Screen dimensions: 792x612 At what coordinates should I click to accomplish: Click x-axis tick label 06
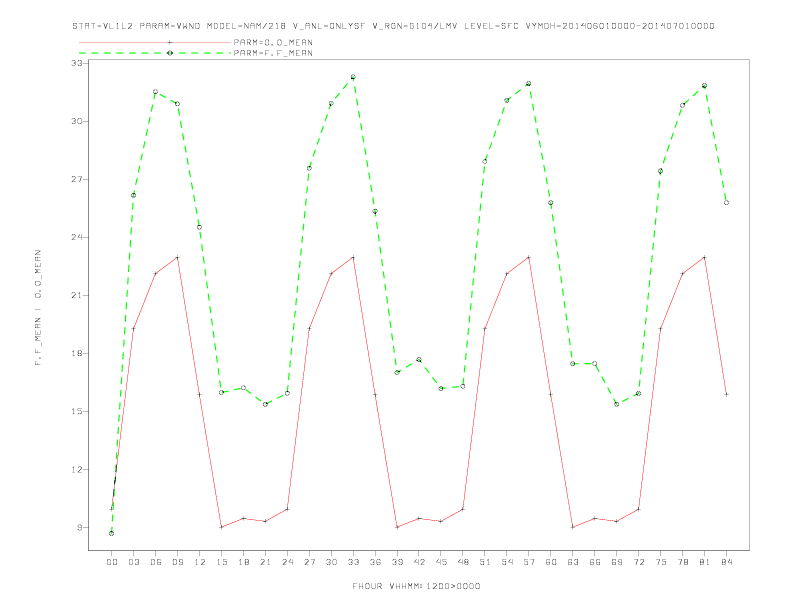(156, 562)
